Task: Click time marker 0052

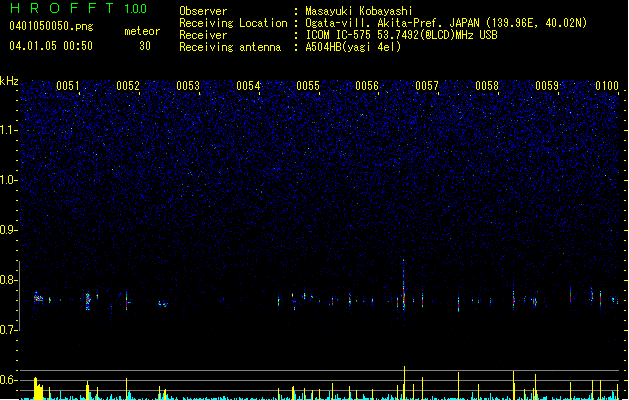Action: (128, 86)
